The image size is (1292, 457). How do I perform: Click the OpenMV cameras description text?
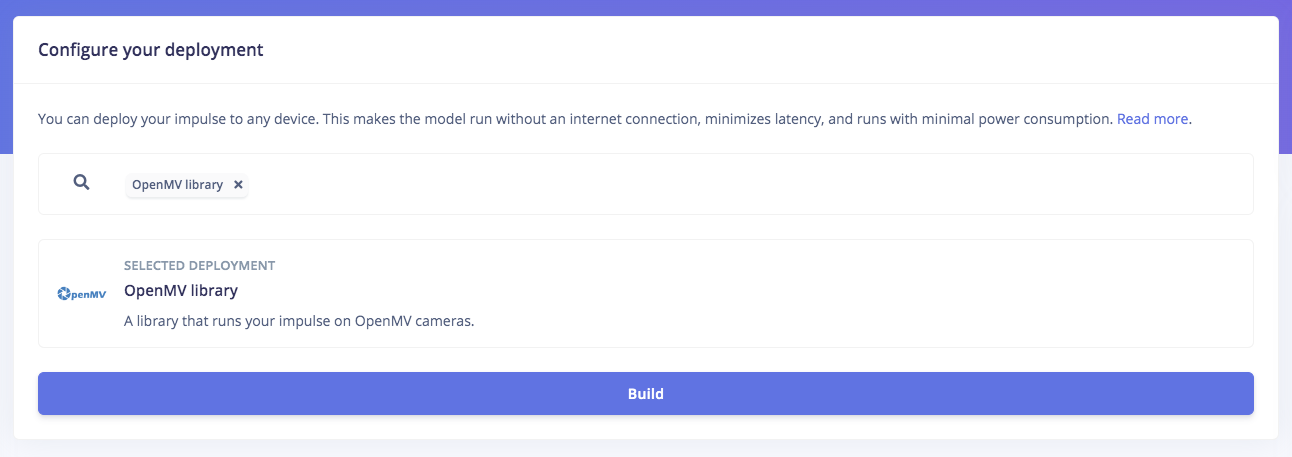coord(299,322)
